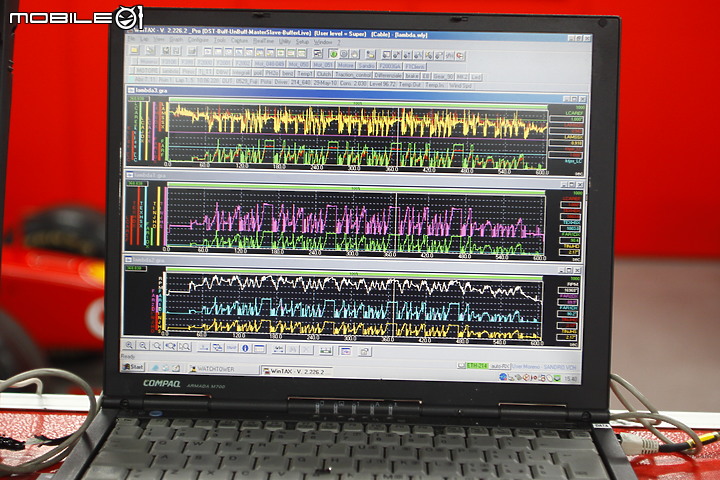Open the Temp1 graph page
Screen dimensions: 720x480
[x=304, y=73]
